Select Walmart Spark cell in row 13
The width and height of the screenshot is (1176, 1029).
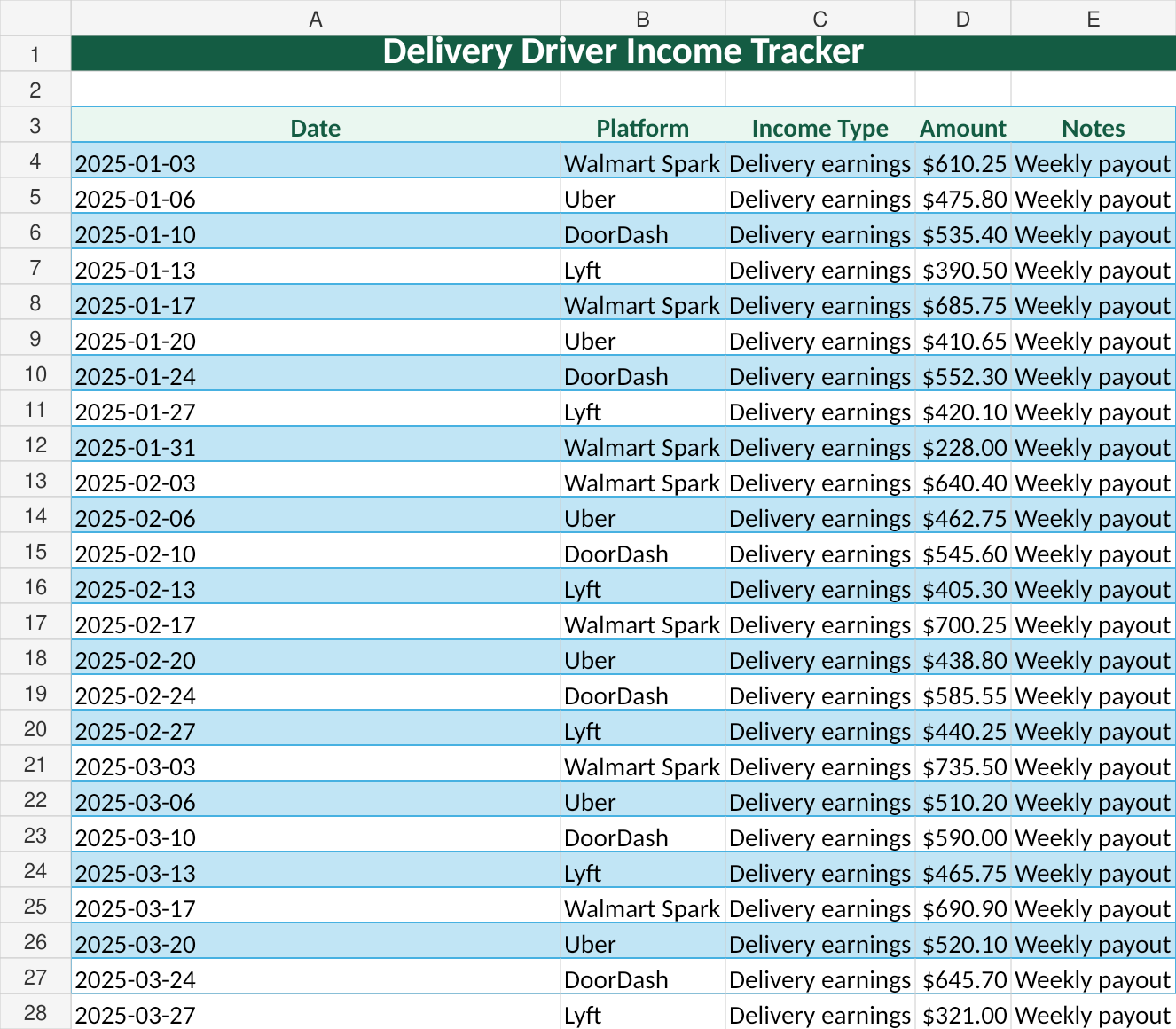643,480
